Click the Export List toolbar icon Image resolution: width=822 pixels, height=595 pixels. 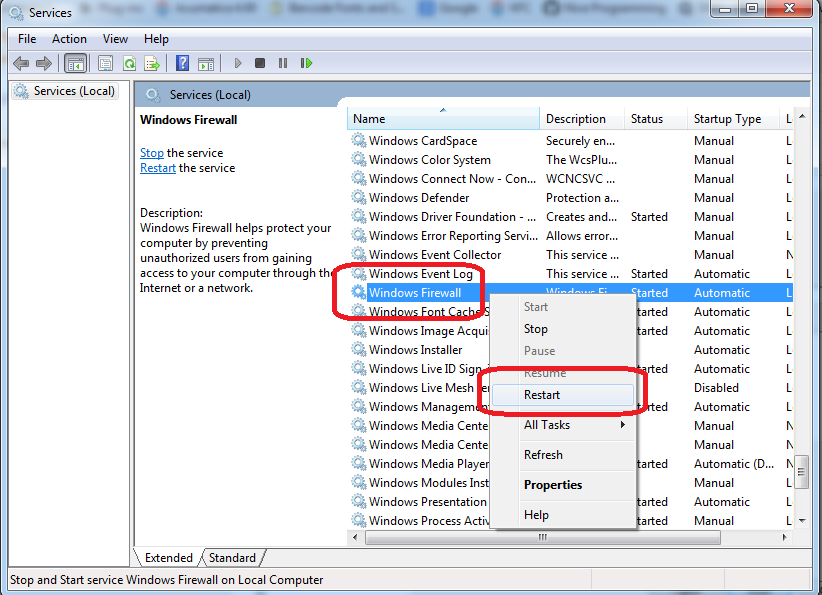pyautogui.click(x=153, y=64)
